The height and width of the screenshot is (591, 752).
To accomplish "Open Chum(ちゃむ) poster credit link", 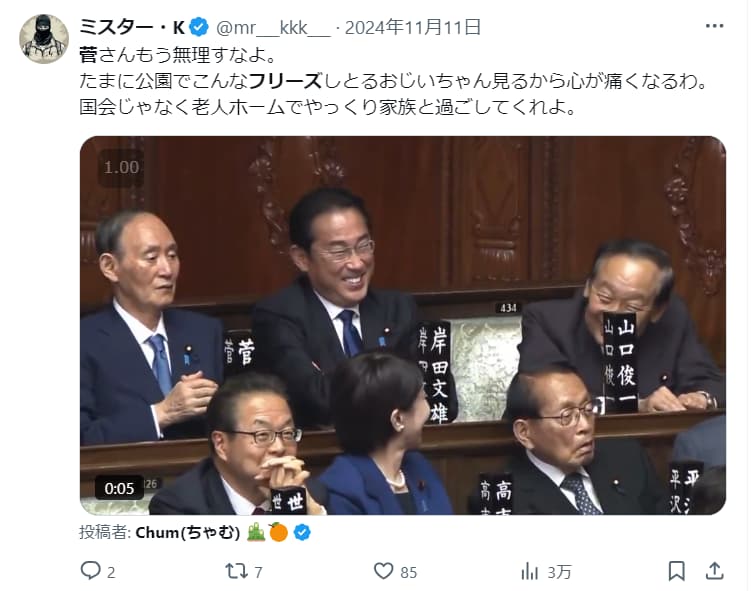I will pyautogui.click(x=188, y=532).
